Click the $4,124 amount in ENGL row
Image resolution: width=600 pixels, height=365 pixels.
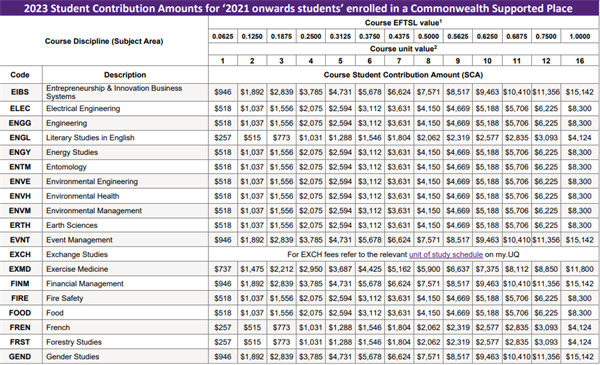point(580,138)
